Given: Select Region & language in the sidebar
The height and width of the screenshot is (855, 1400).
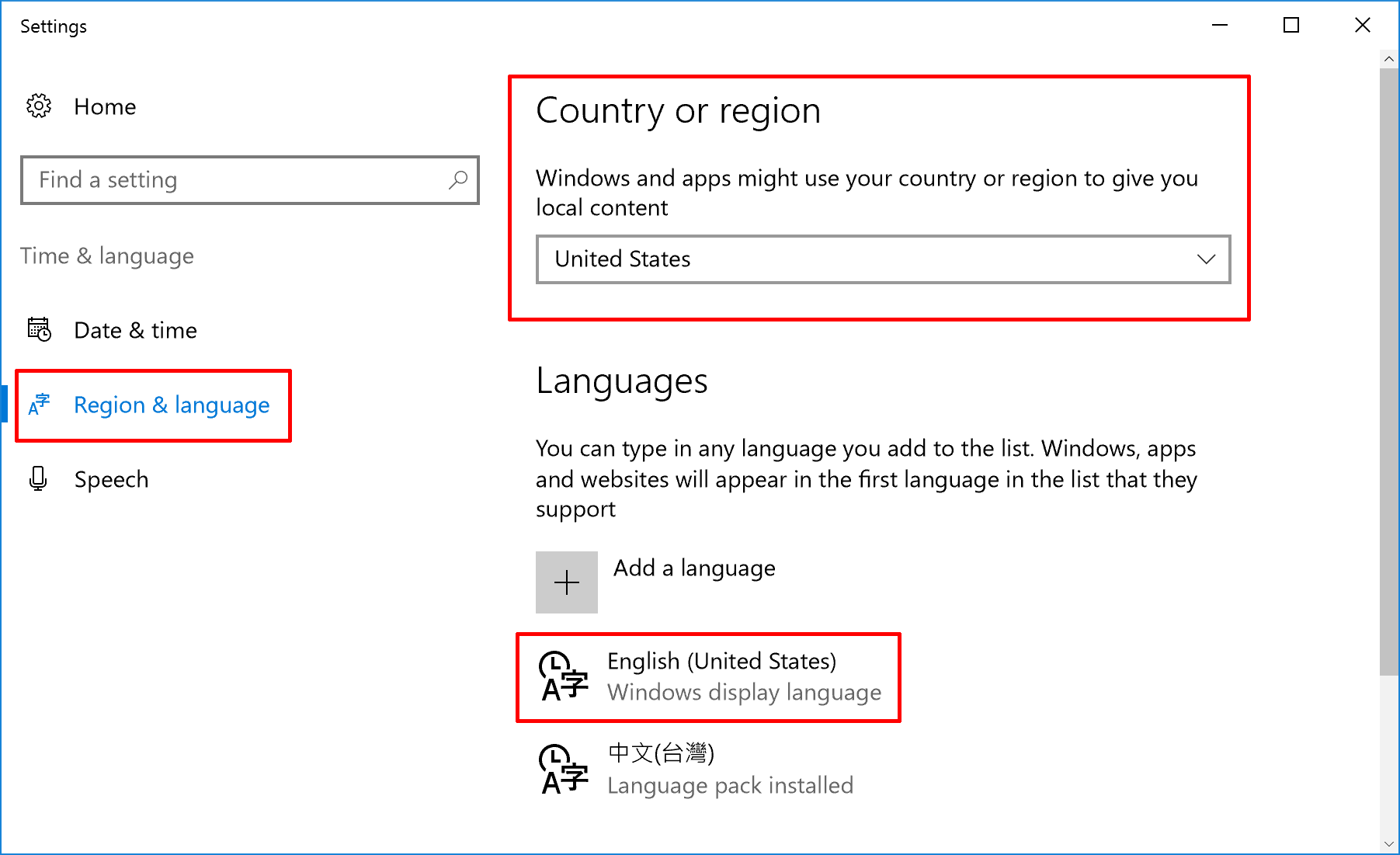Looking at the screenshot, I should (172, 405).
